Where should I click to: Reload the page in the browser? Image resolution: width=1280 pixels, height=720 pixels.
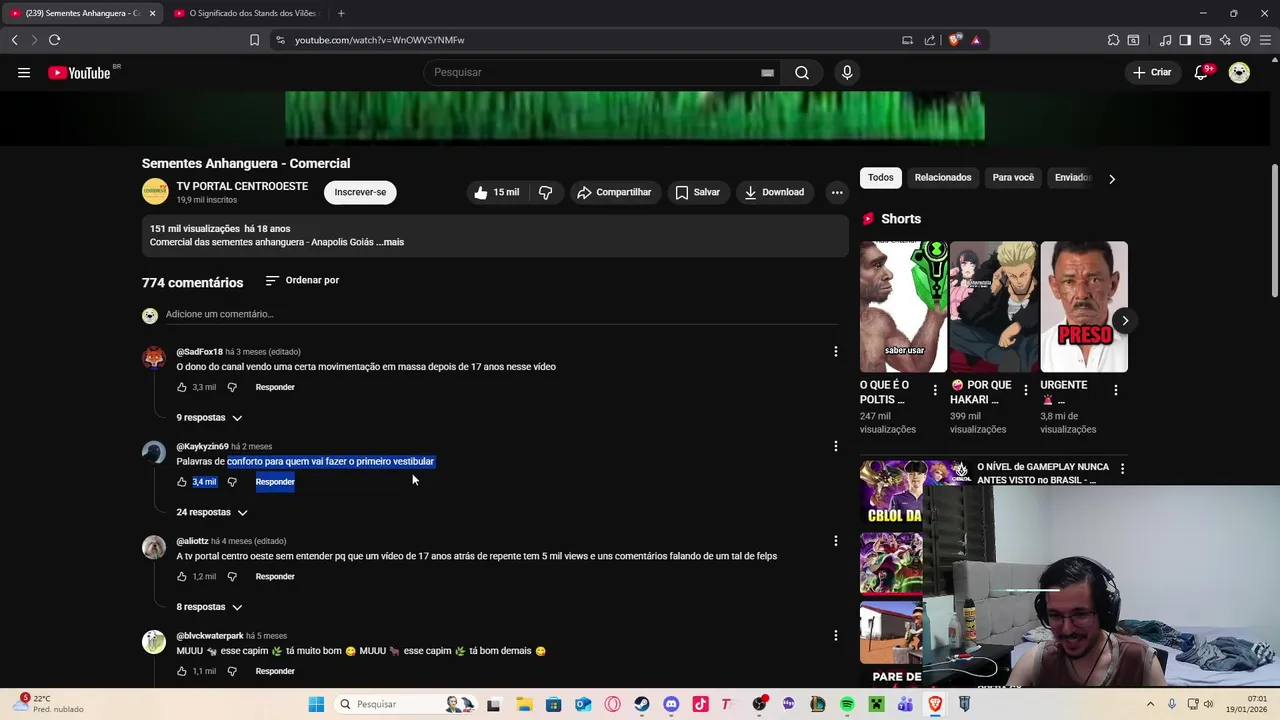(x=54, y=40)
